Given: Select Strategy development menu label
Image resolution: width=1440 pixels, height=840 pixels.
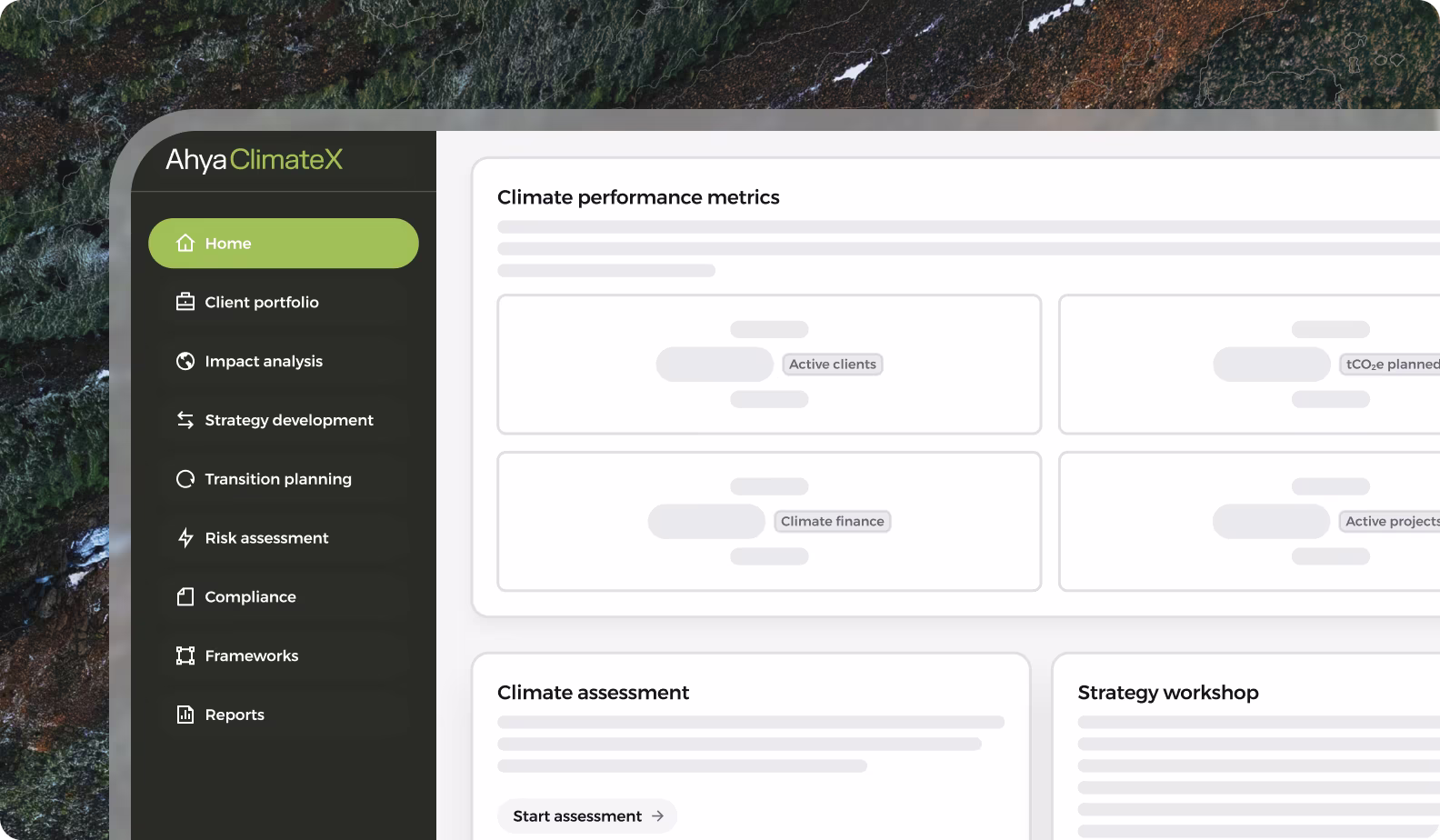Looking at the screenshot, I should click(289, 420).
